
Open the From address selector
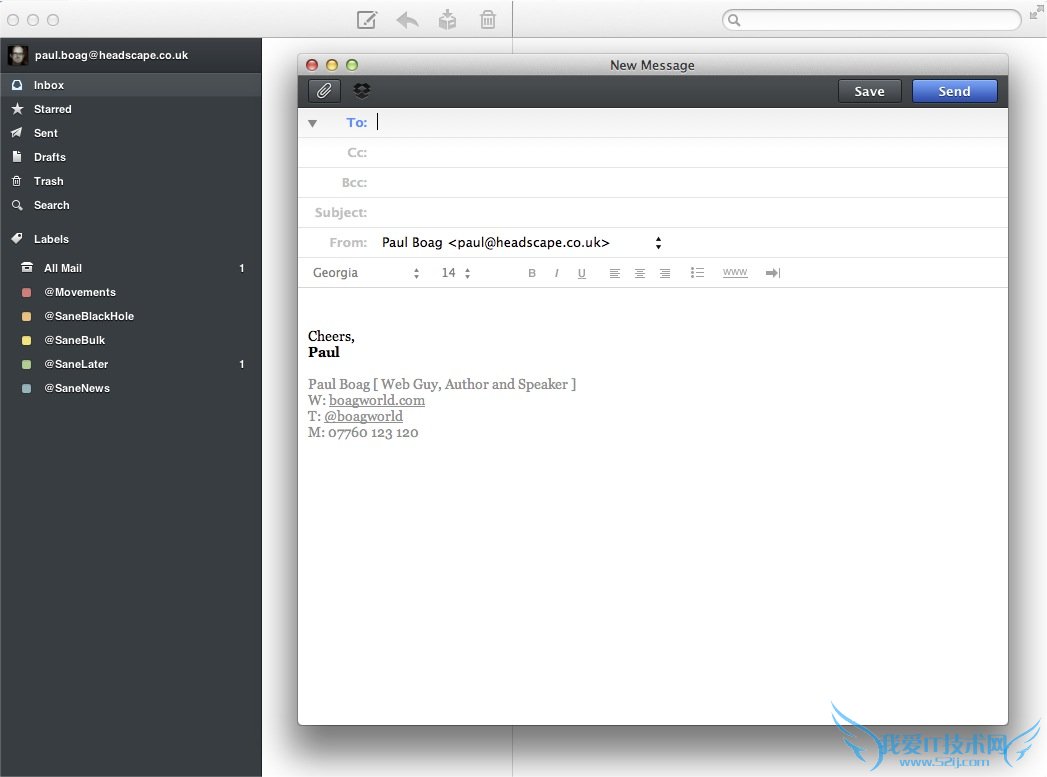pyautogui.click(x=657, y=242)
